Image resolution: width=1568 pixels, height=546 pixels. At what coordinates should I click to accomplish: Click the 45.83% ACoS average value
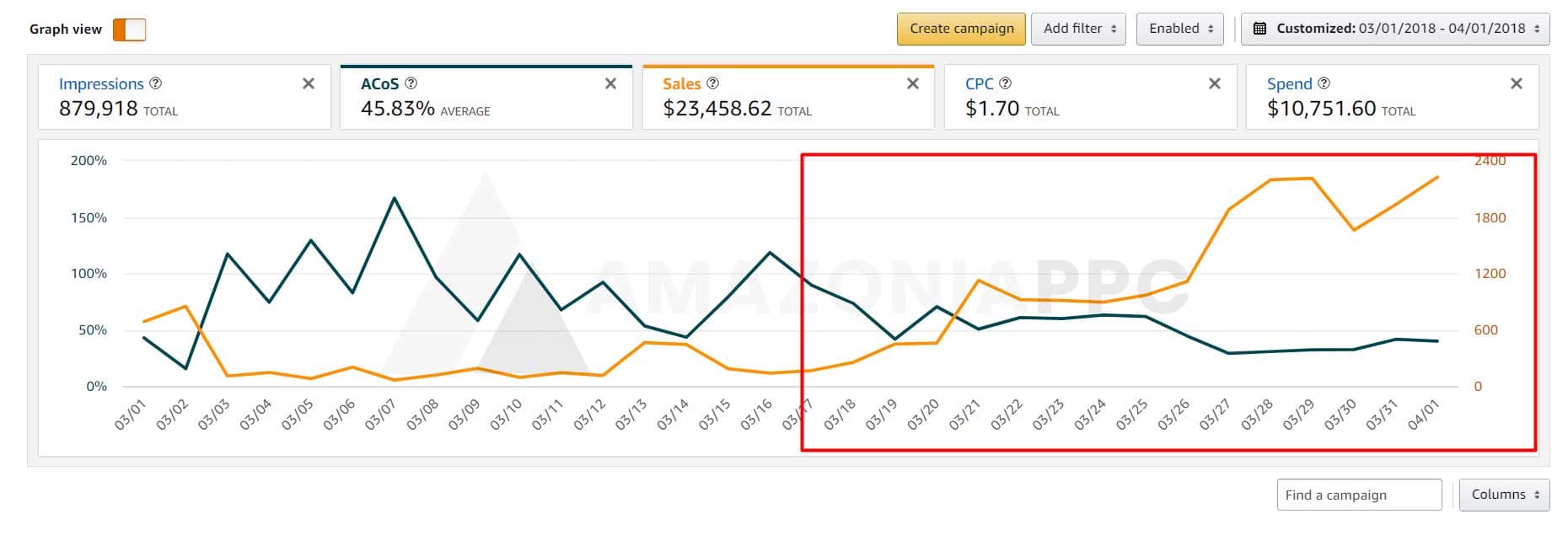click(398, 109)
